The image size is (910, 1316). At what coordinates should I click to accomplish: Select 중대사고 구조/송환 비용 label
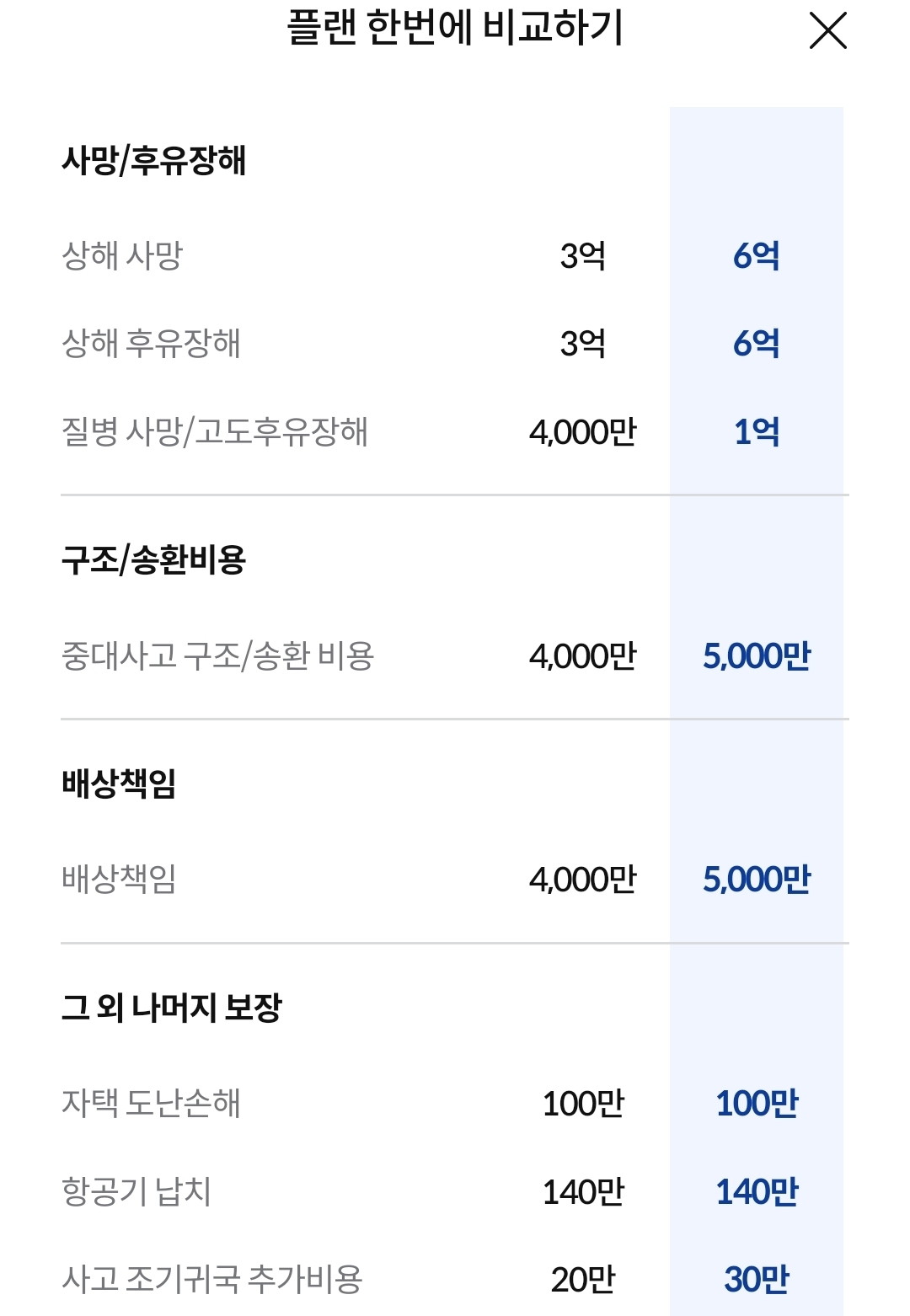click(x=217, y=655)
